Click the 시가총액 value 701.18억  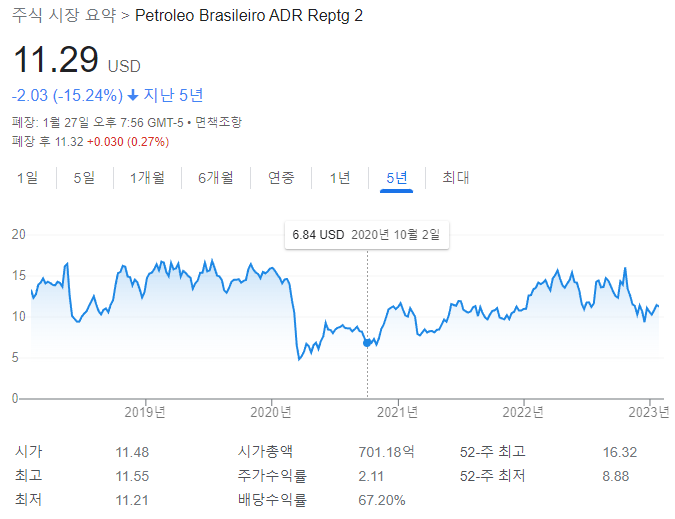[x=386, y=452]
